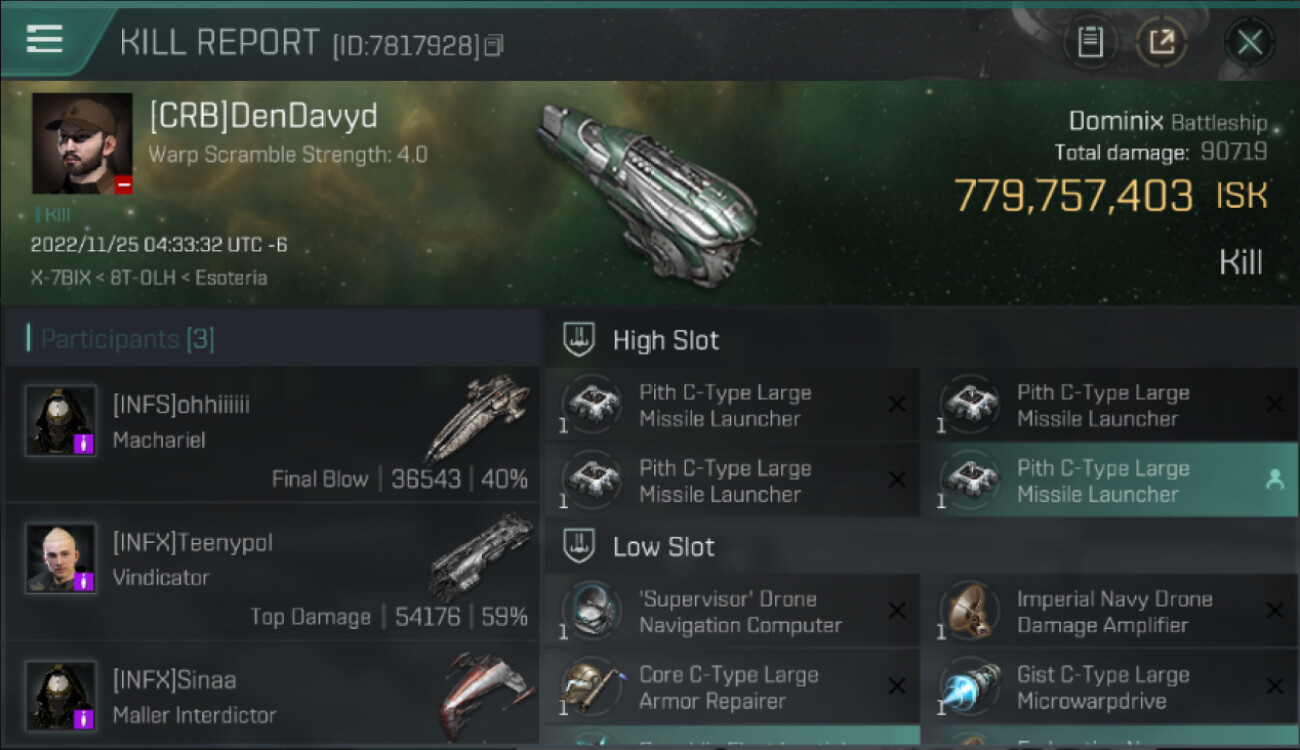Copy the kill report ID icon
Screen dimensions: 1300x750
pos(493,45)
